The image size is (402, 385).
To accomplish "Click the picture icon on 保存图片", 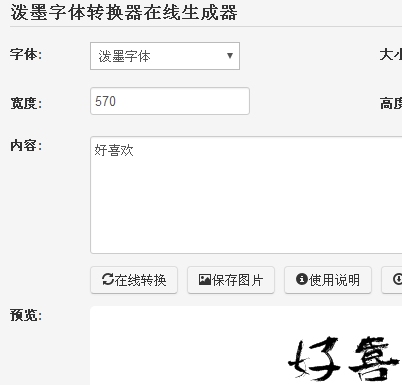I will [205, 279].
